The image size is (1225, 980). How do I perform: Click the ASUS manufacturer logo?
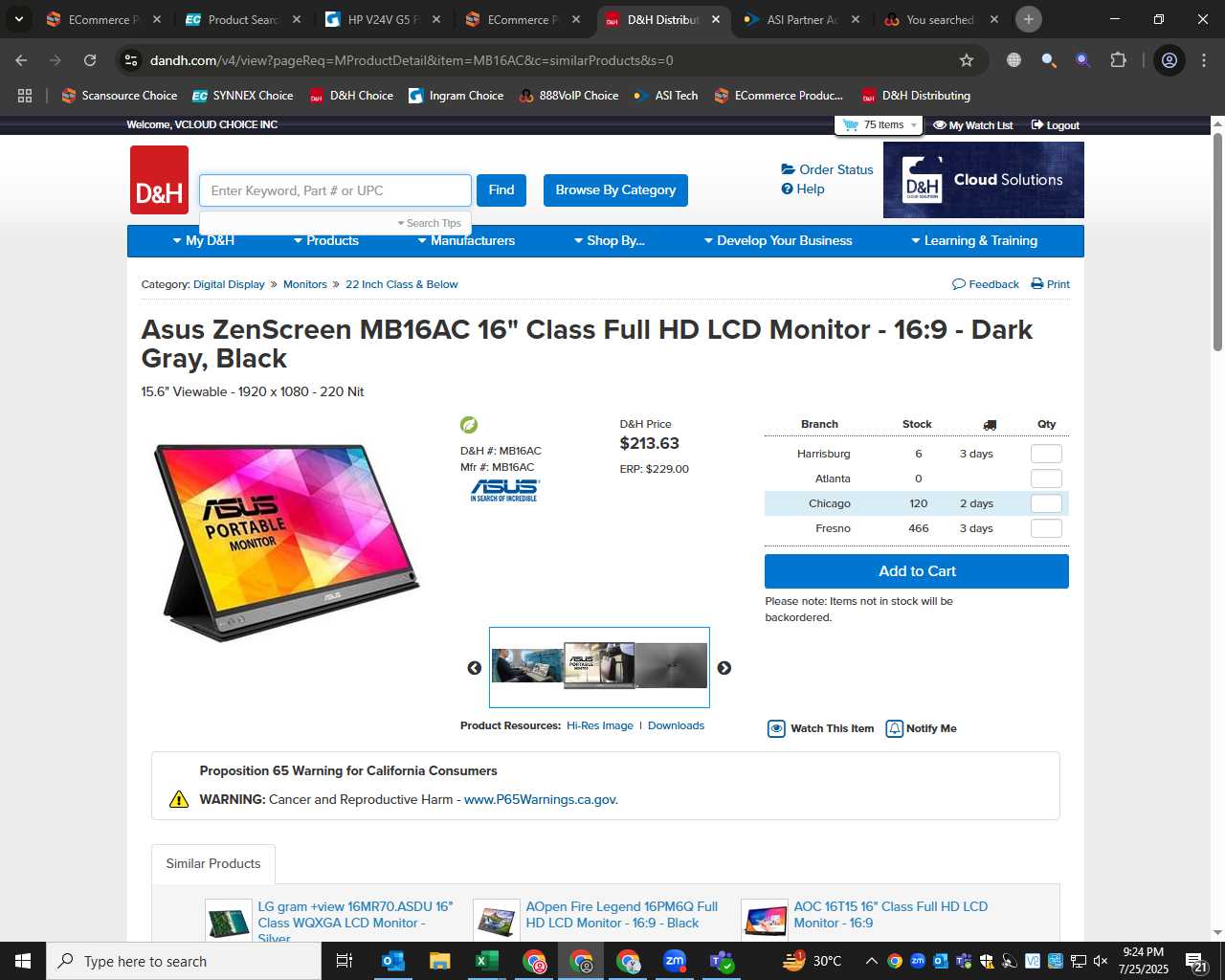point(505,491)
